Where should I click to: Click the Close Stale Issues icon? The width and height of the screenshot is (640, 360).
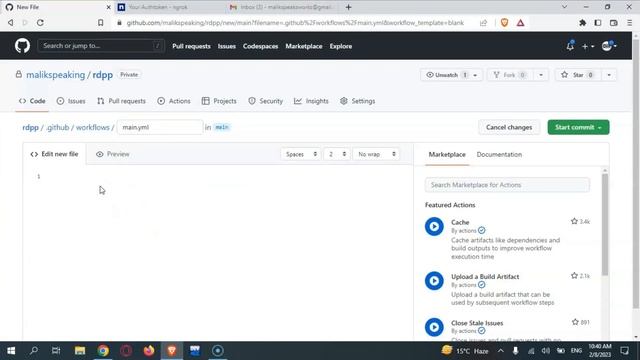[x=434, y=327]
